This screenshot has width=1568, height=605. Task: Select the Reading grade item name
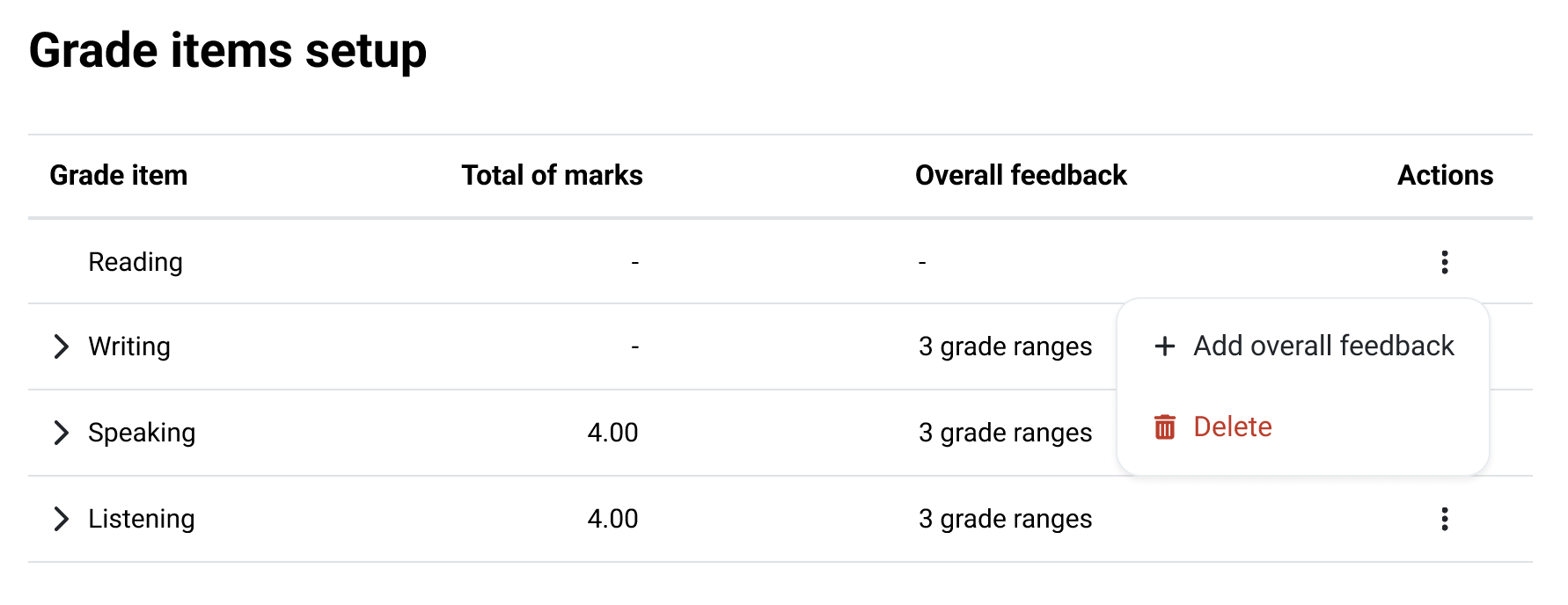click(136, 262)
